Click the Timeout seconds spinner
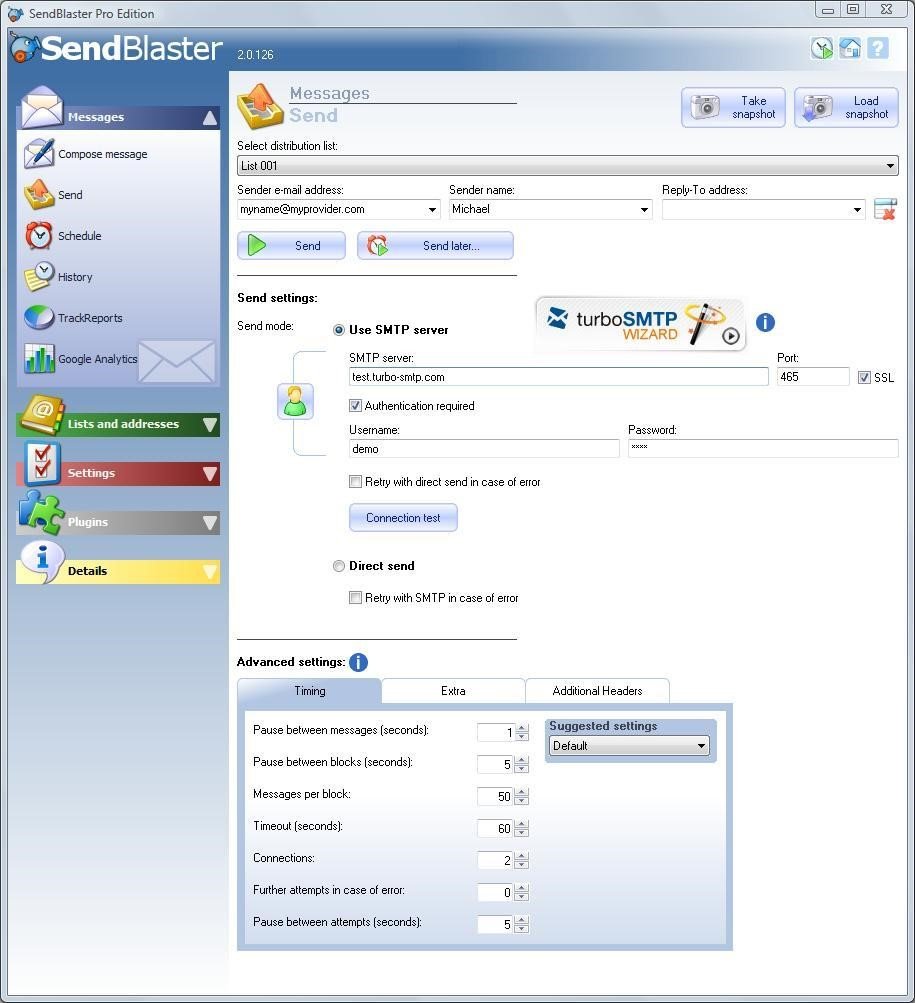Viewport: 915px width, 1003px height. coord(522,828)
